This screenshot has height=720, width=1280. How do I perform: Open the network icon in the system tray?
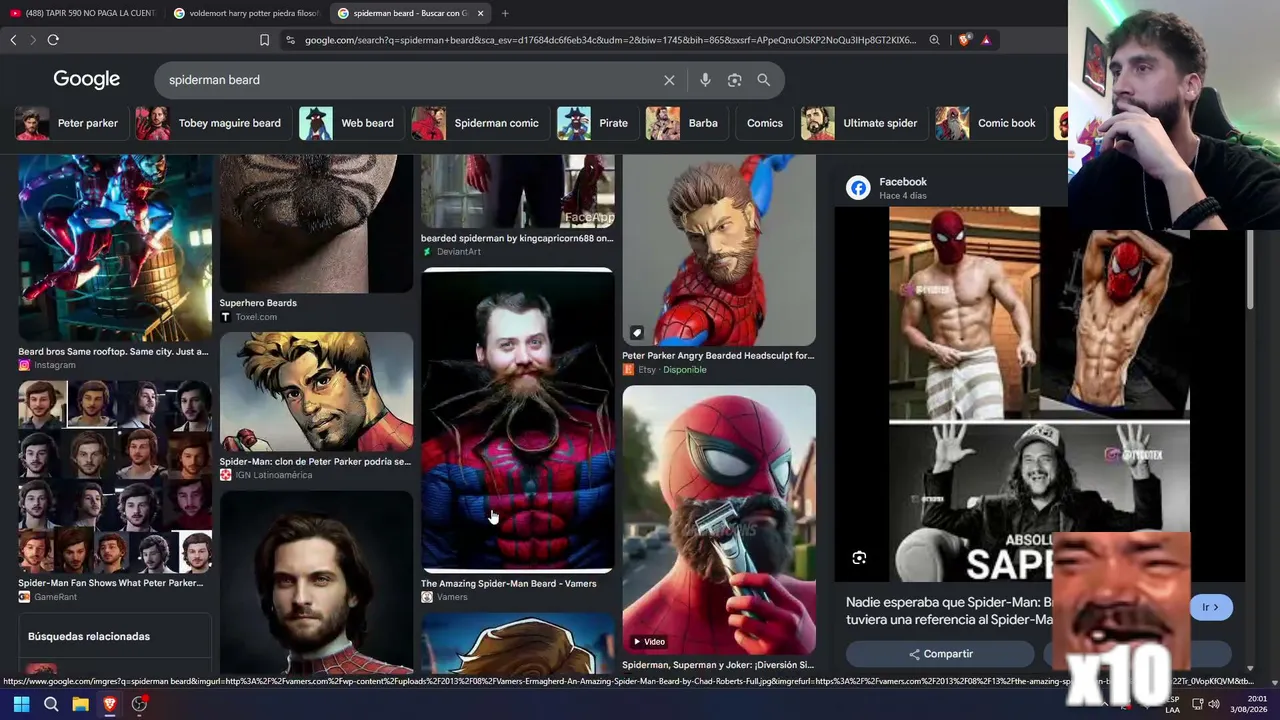1196,704
